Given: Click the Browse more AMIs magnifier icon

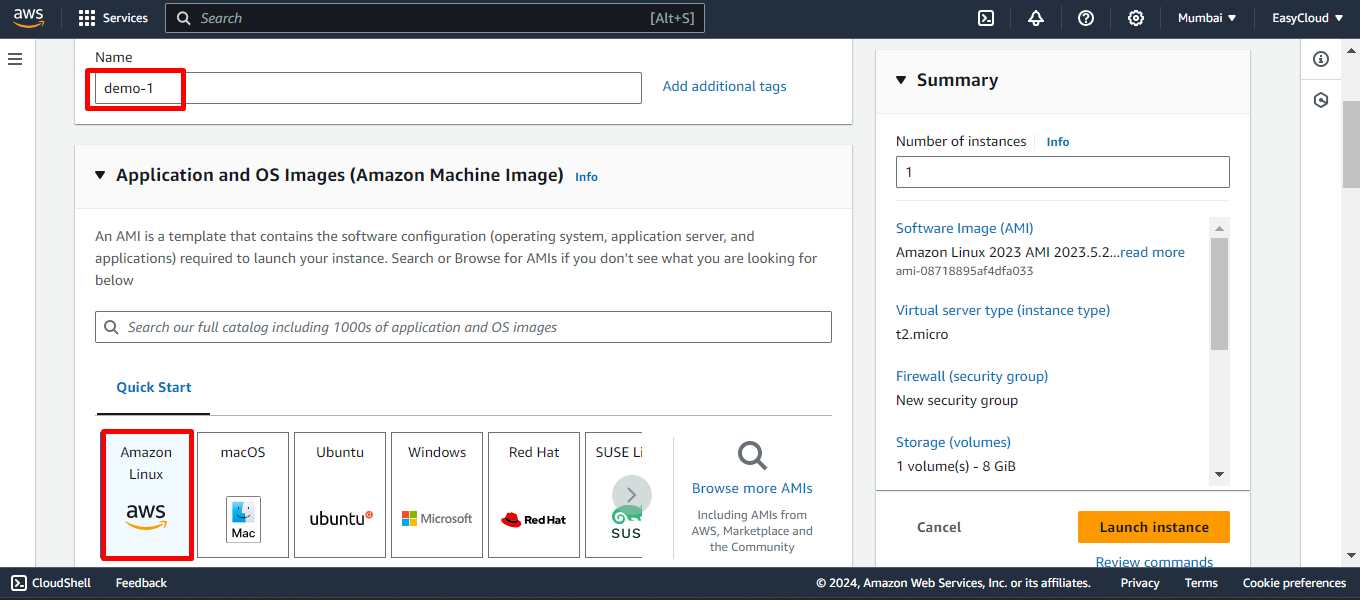Looking at the screenshot, I should point(752,455).
